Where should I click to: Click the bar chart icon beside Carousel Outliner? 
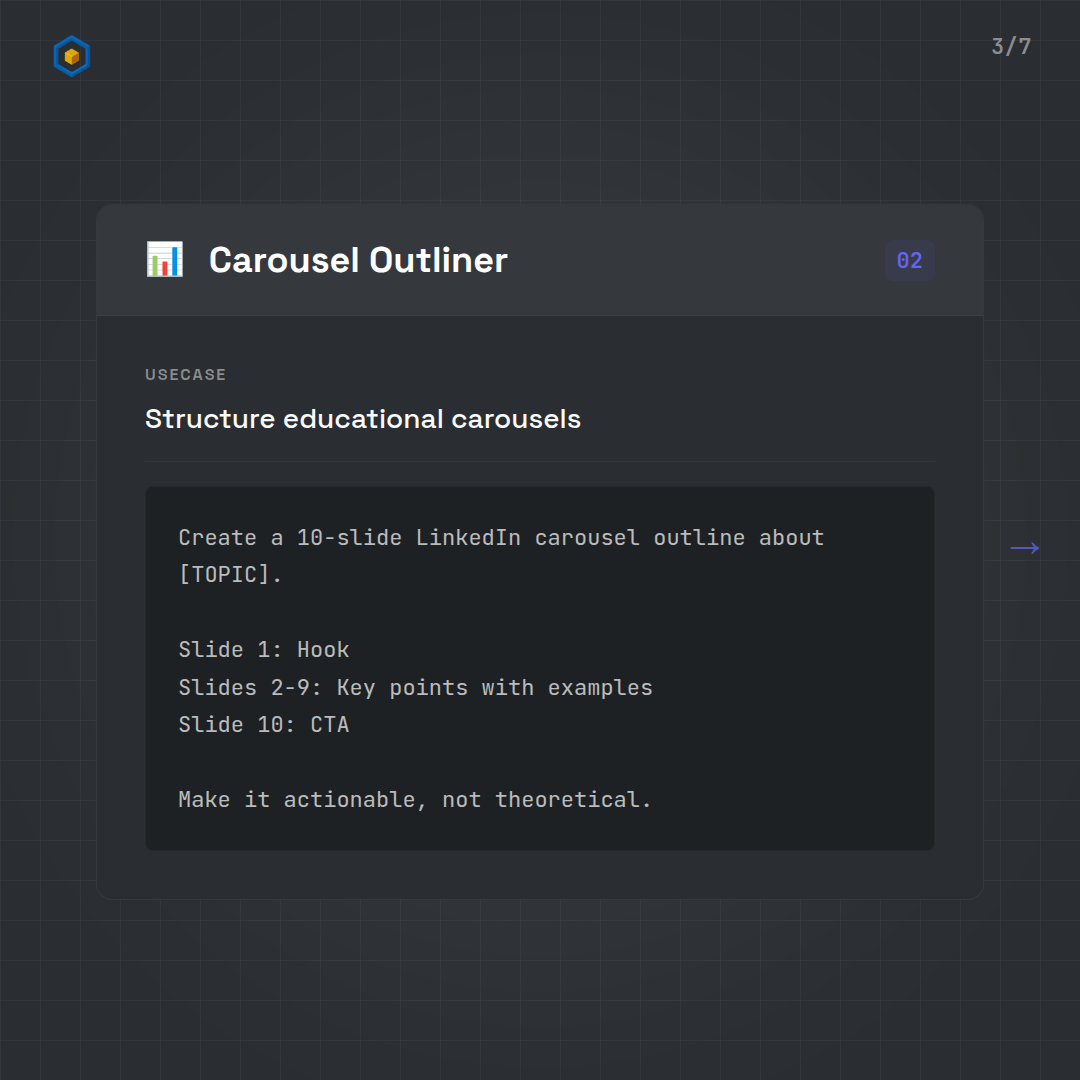(164, 260)
